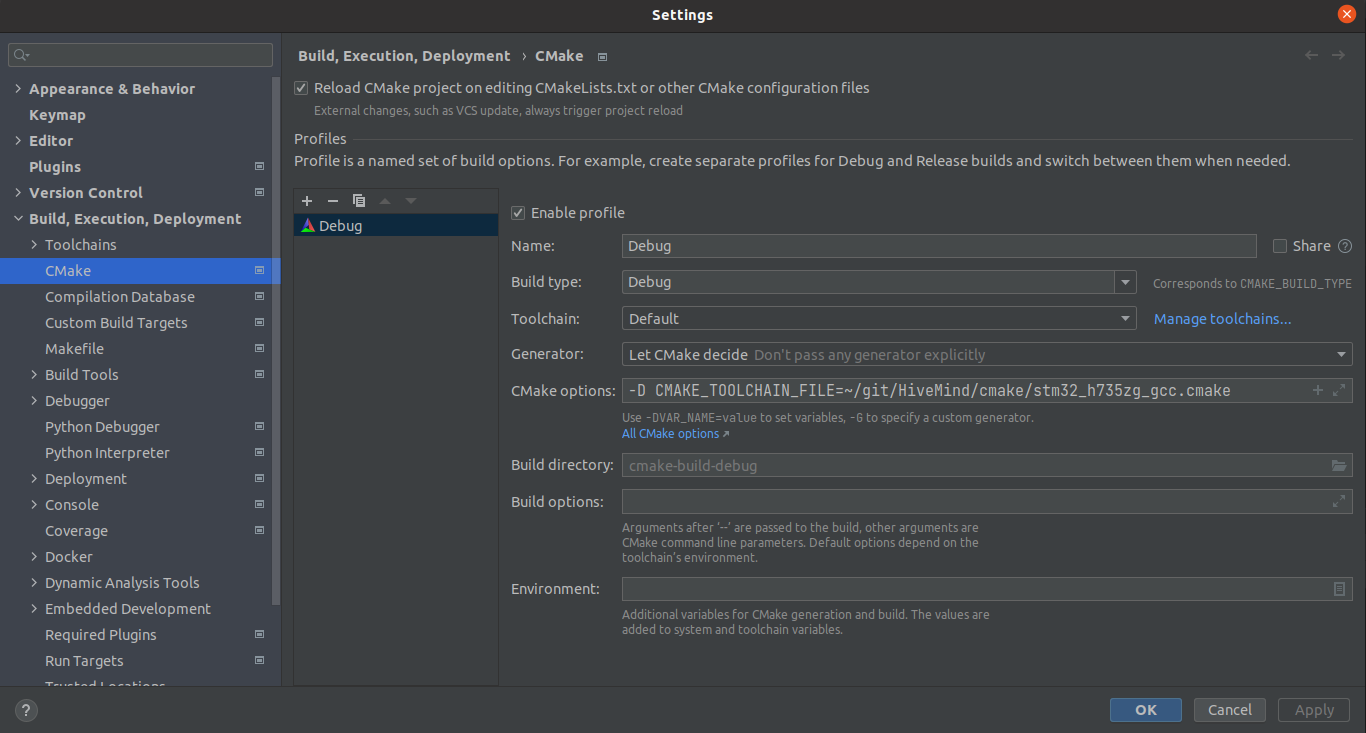Click the Build options field

pos(987,502)
